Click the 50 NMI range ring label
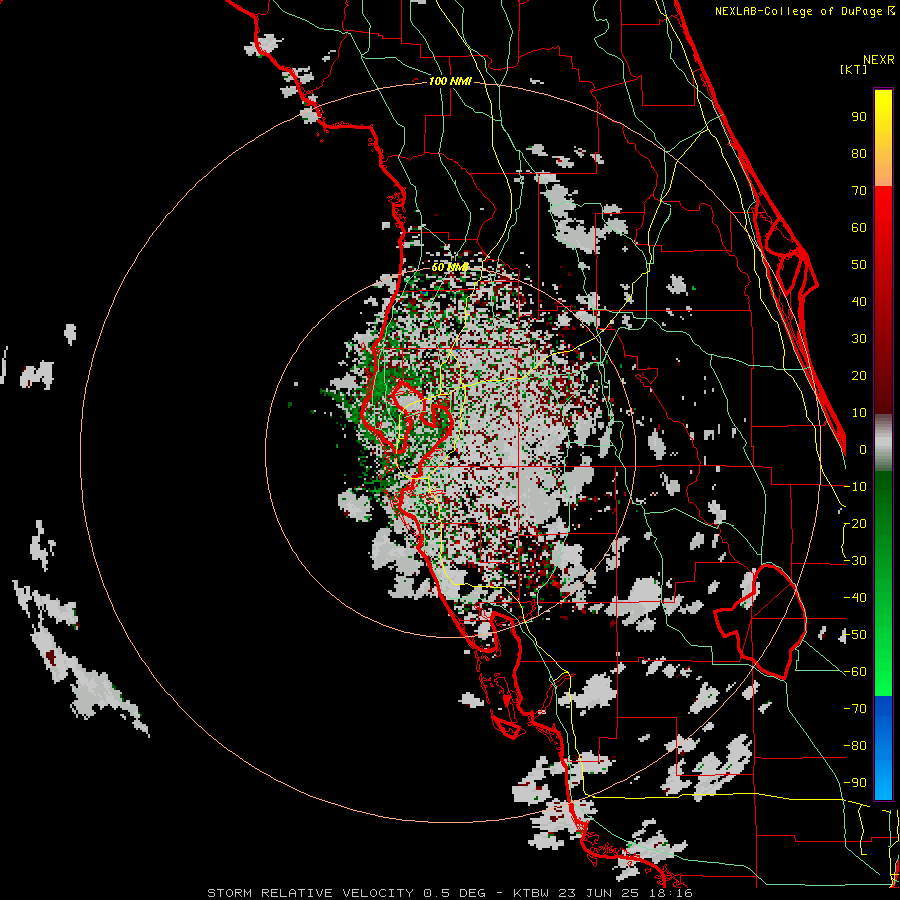900x900 pixels. click(x=449, y=267)
